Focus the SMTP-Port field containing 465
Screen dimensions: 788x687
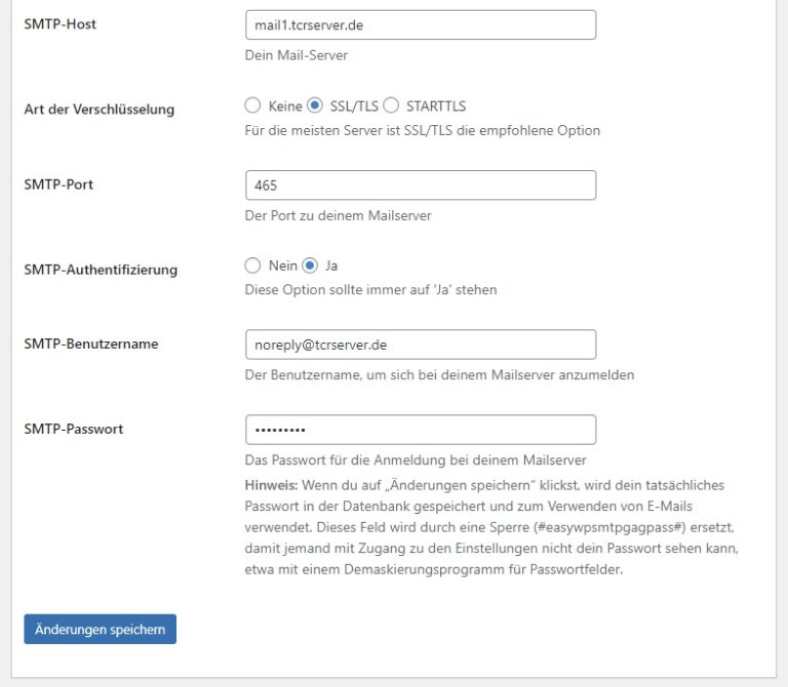420,185
